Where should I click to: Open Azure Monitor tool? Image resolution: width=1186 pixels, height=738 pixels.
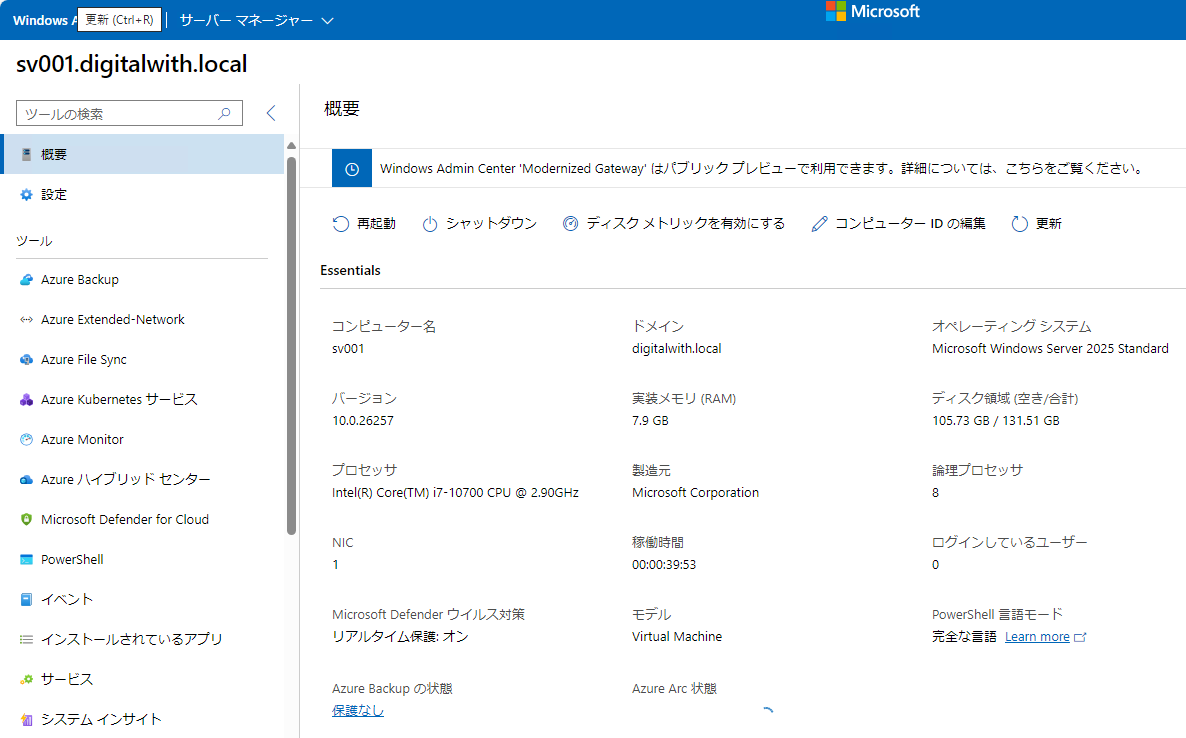pos(142,439)
